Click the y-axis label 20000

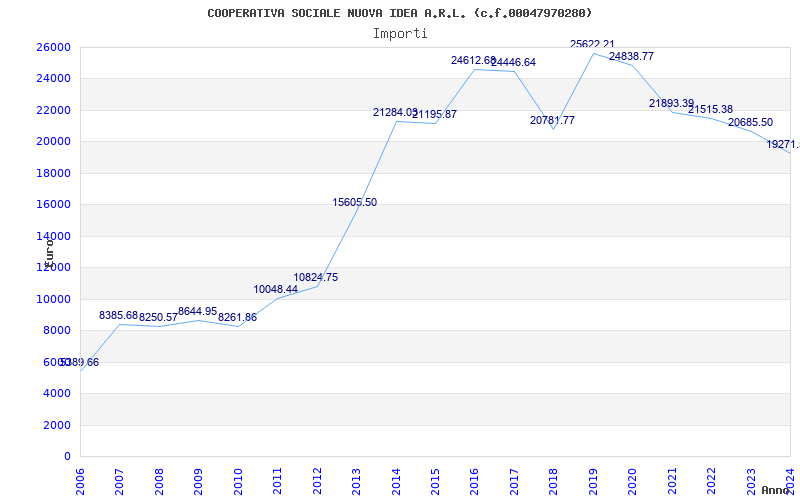53,141
